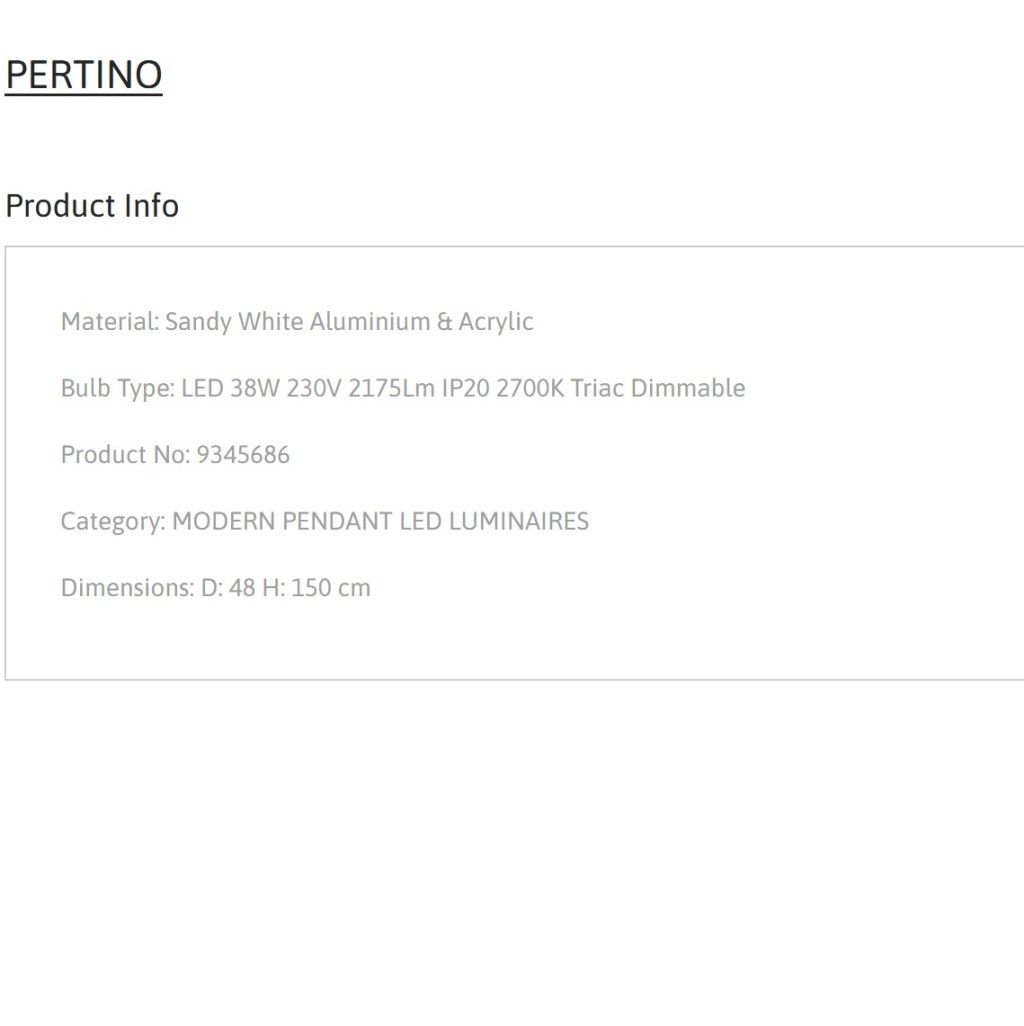Image resolution: width=1024 pixels, height=1026 pixels.
Task: Click product number 9345686
Action: [243, 455]
